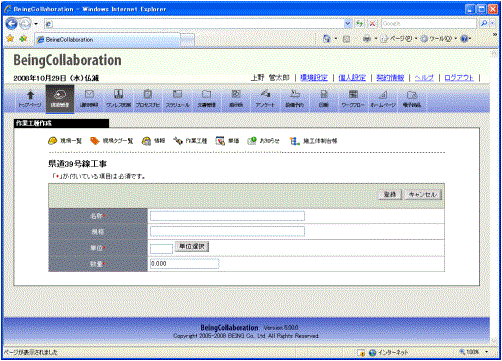Click the IE Print icon
502x361 pixels.
pyautogui.click(x=367, y=39)
